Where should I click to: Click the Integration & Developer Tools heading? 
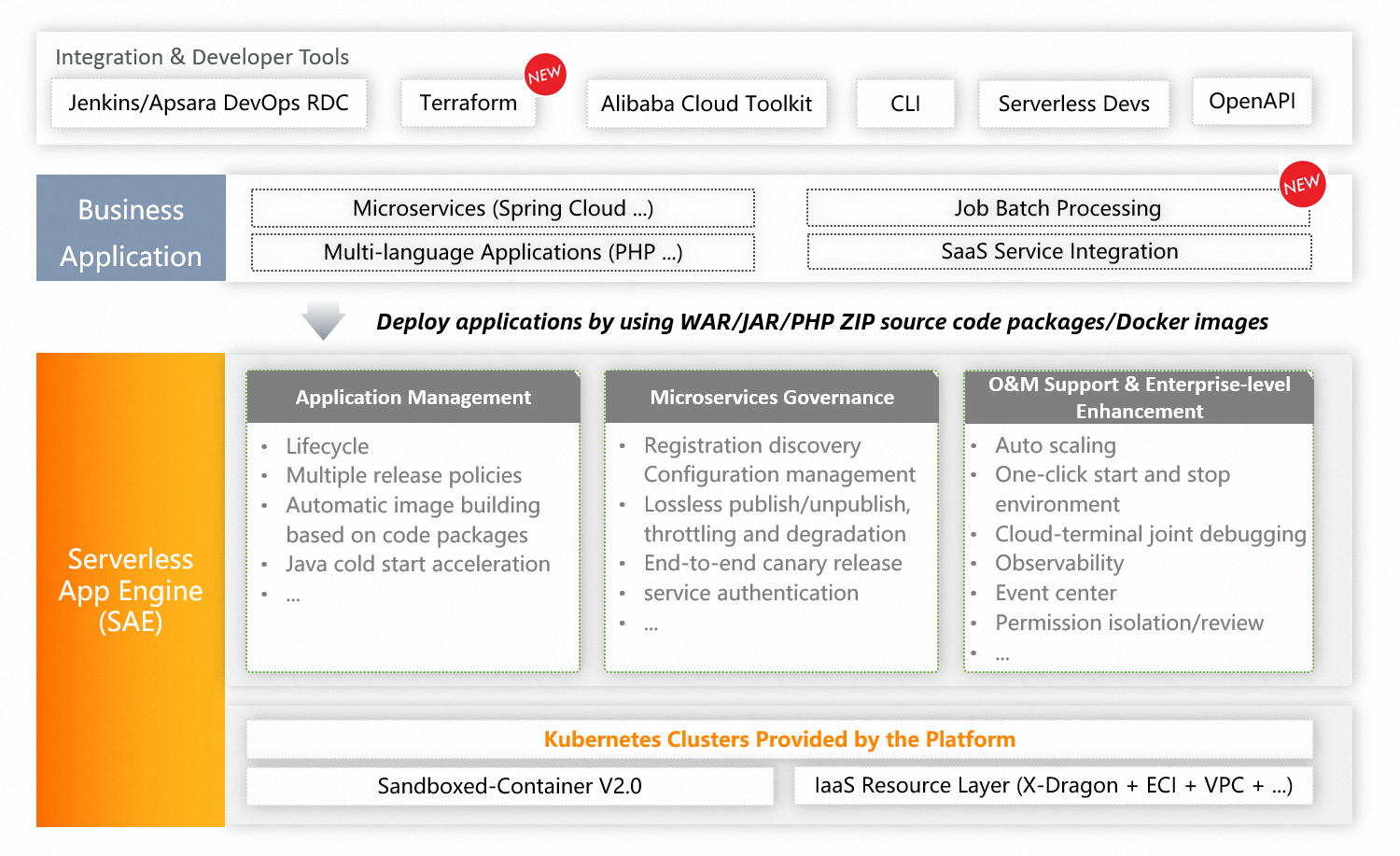202,57
